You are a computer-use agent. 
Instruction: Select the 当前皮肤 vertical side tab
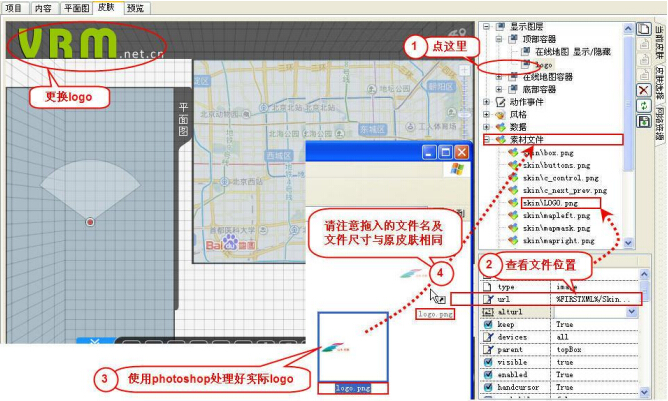coord(659,43)
